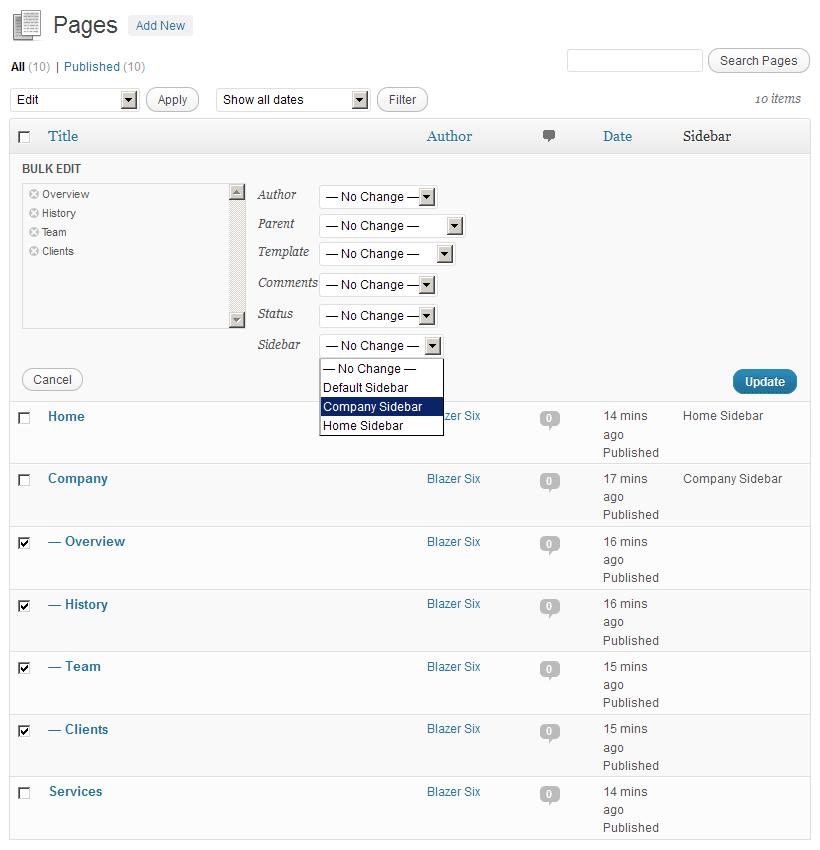Screen dimensions: 820x850
Task: Sort pages by Date column
Action: [x=617, y=136]
